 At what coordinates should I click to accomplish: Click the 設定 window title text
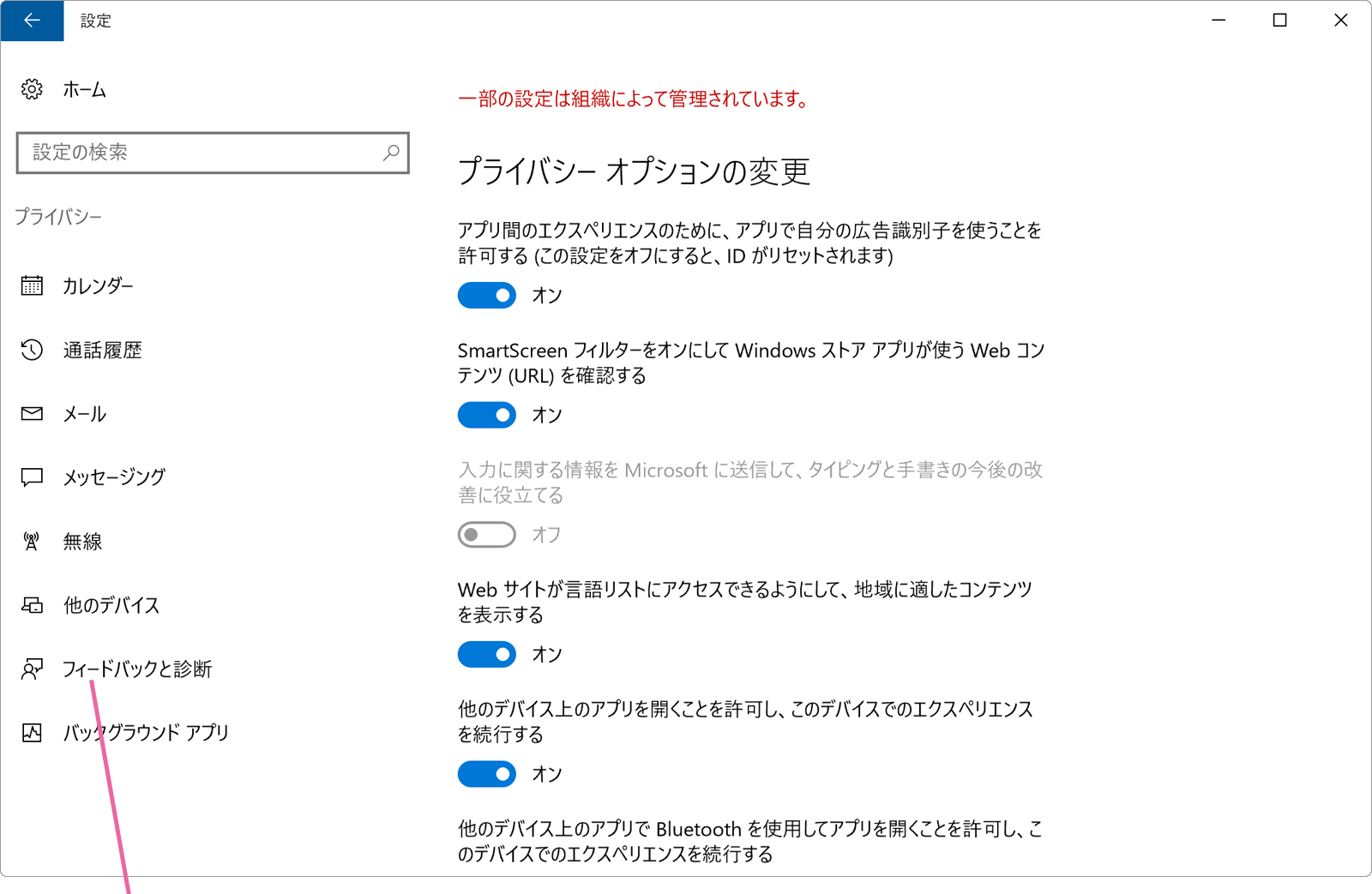96,21
